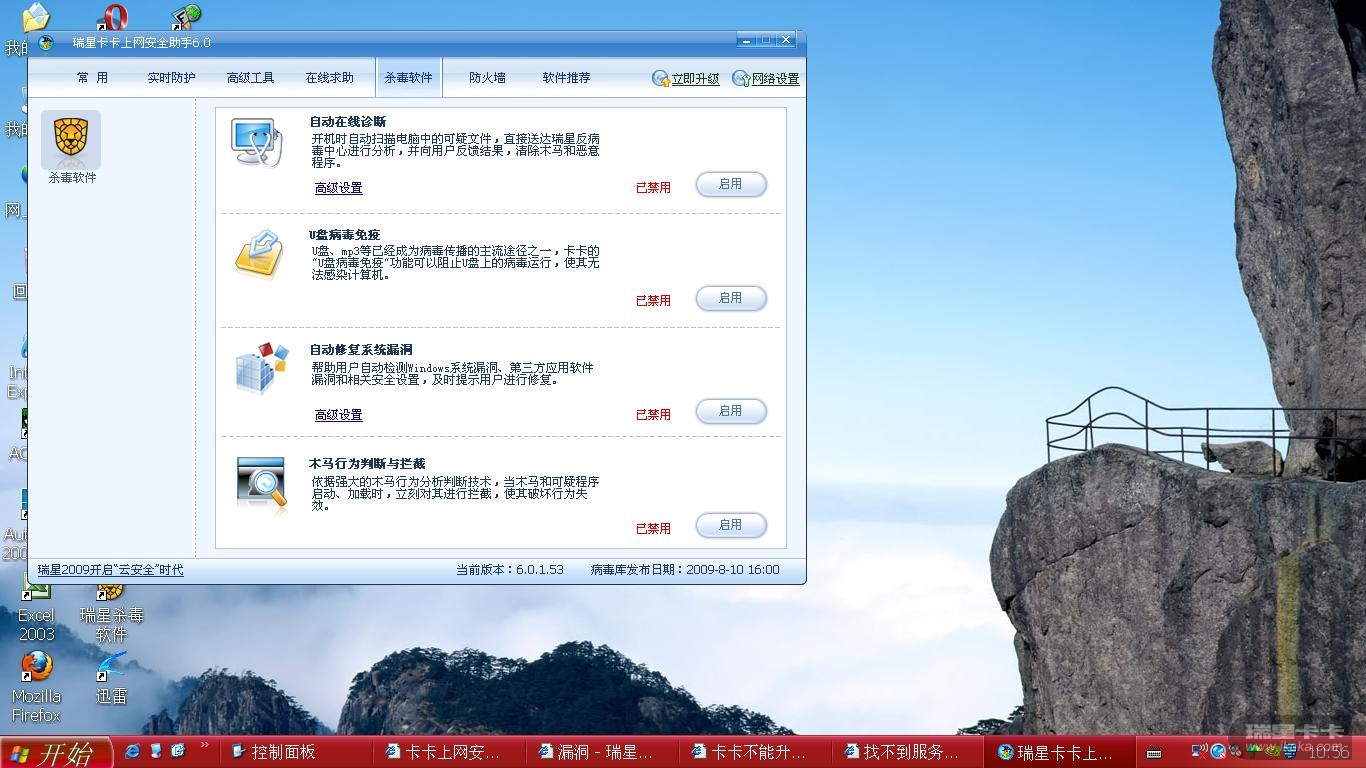Click the 瑞星2009开启"云安全"时代 link
The height and width of the screenshot is (768, 1366).
(111, 570)
